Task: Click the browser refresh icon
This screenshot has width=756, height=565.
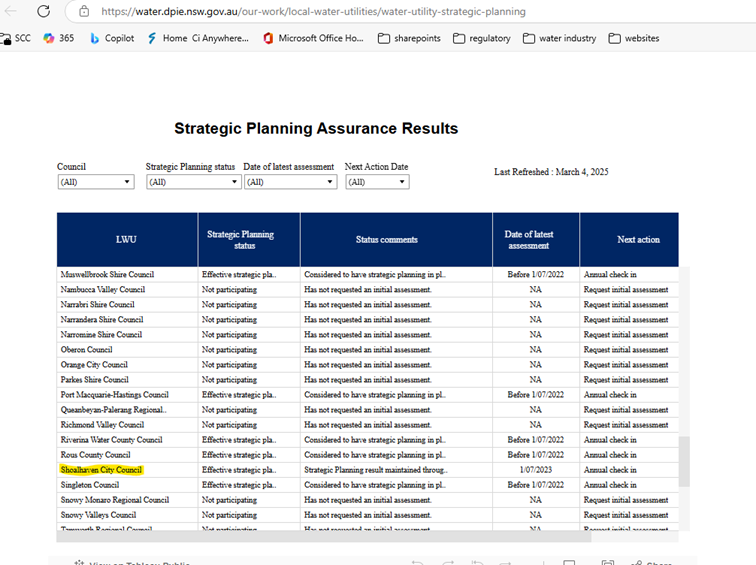Action: tap(43, 11)
